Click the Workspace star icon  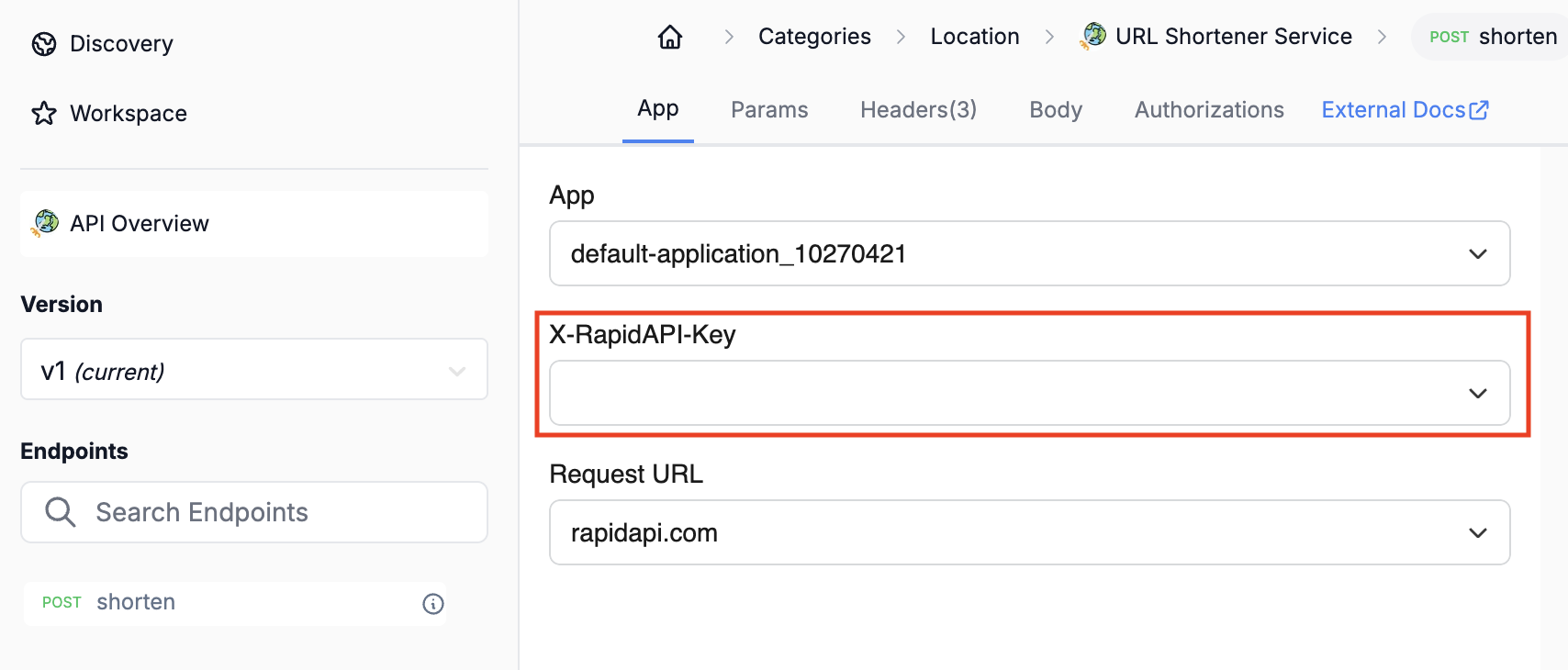44,114
